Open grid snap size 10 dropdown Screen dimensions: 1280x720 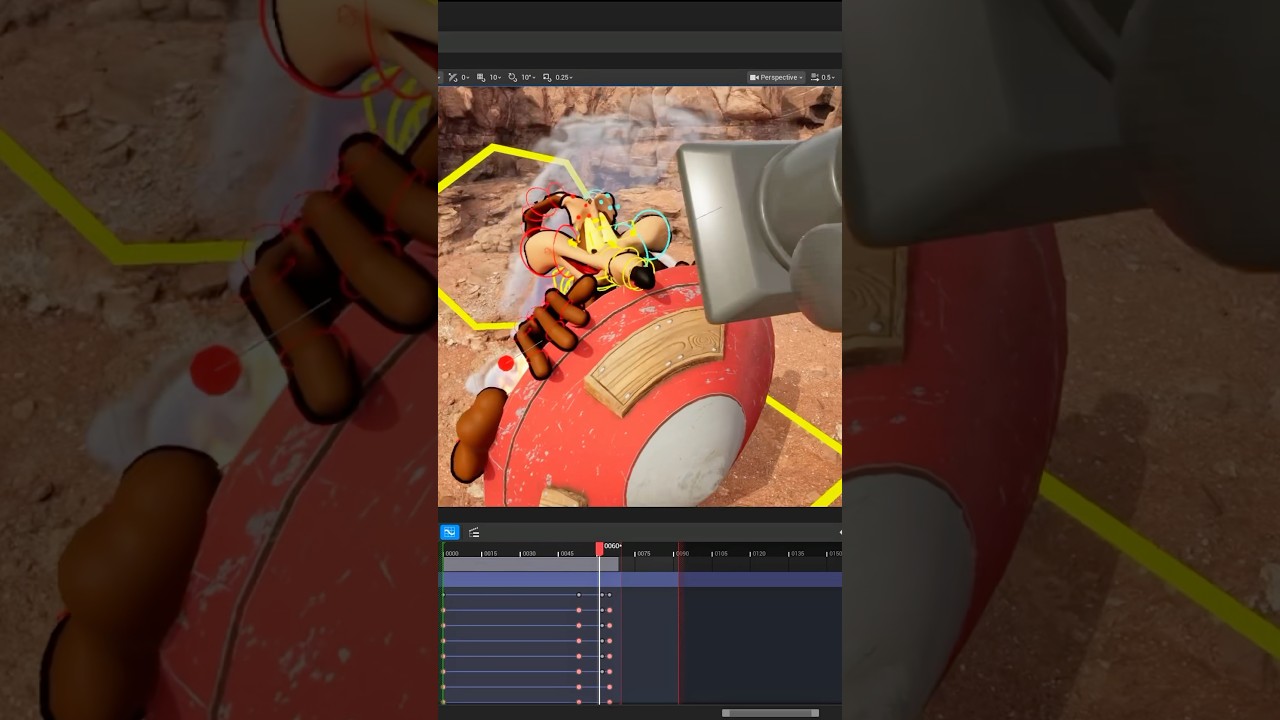[495, 77]
